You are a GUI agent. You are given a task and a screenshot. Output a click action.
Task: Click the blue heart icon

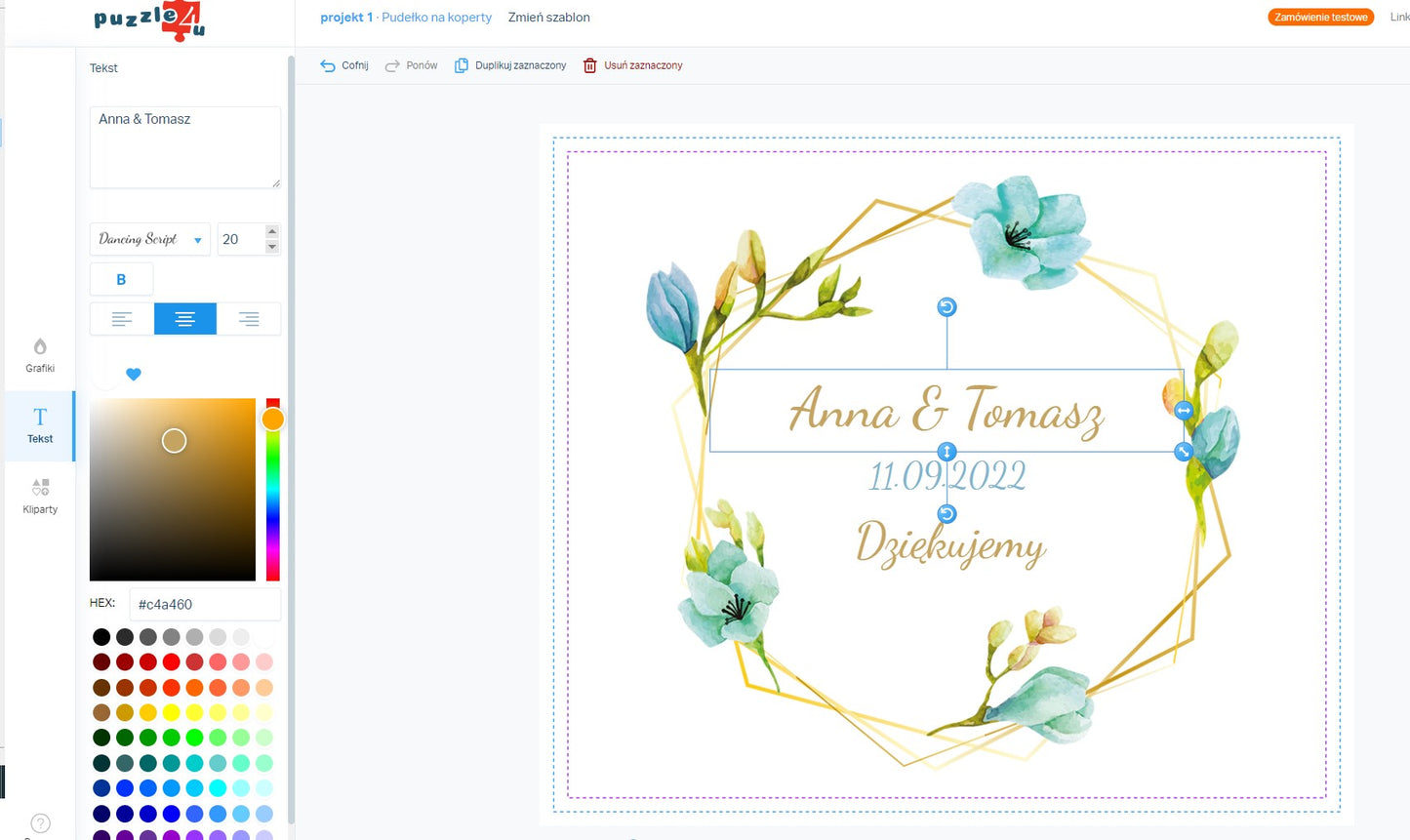134,375
